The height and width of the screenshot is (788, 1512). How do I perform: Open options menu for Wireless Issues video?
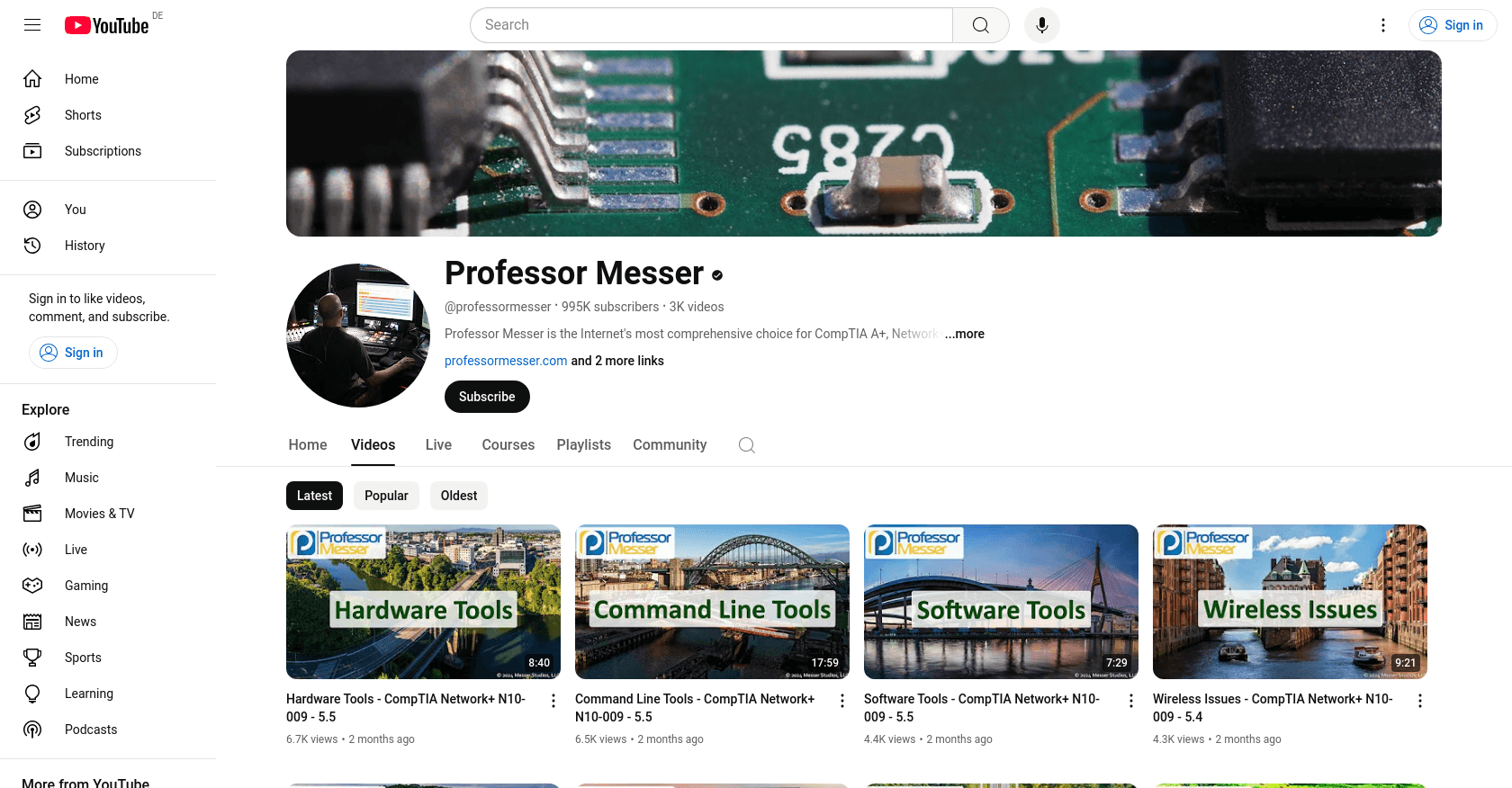click(1420, 701)
